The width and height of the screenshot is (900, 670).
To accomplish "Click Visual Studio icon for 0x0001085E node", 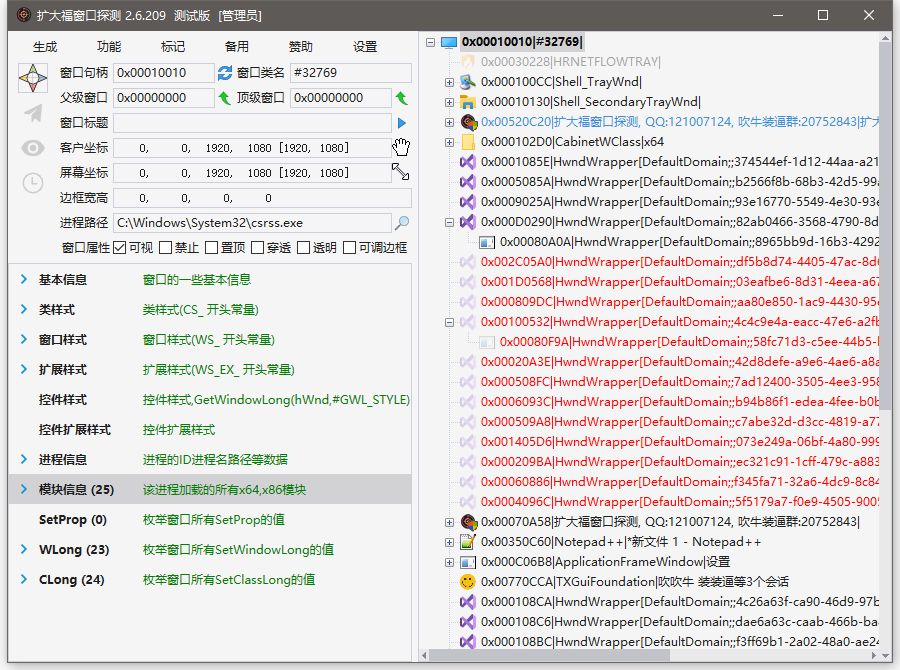I will pyautogui.click(x=468, y=162).
